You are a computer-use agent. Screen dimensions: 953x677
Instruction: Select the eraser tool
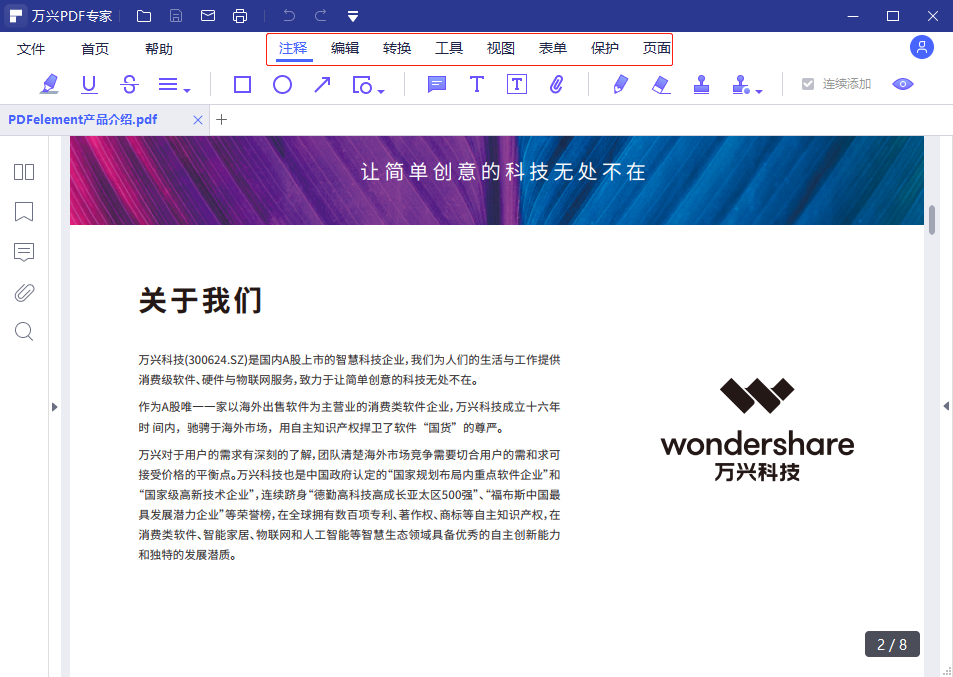[x=660, y=84]
